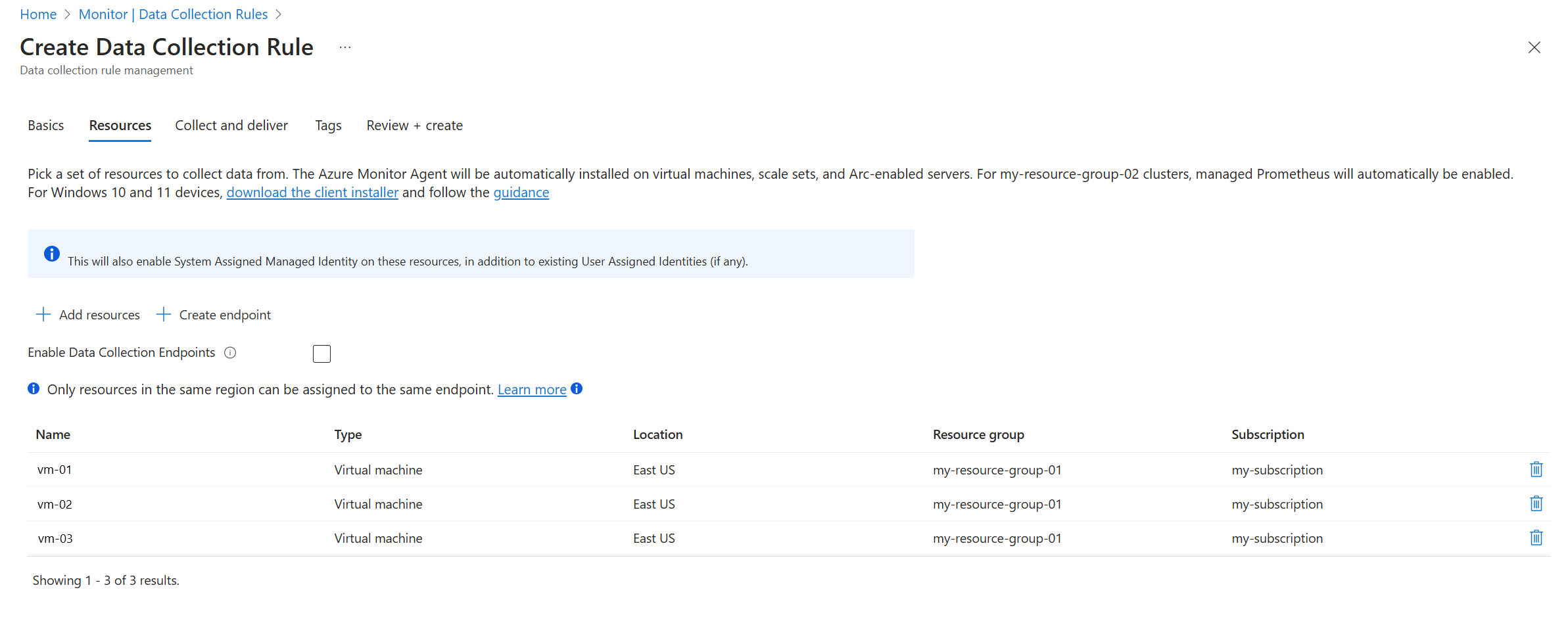Click the plus icon beside Create endpoint
The height and width of the screenshot is (621, 1568).
[163, 314]
